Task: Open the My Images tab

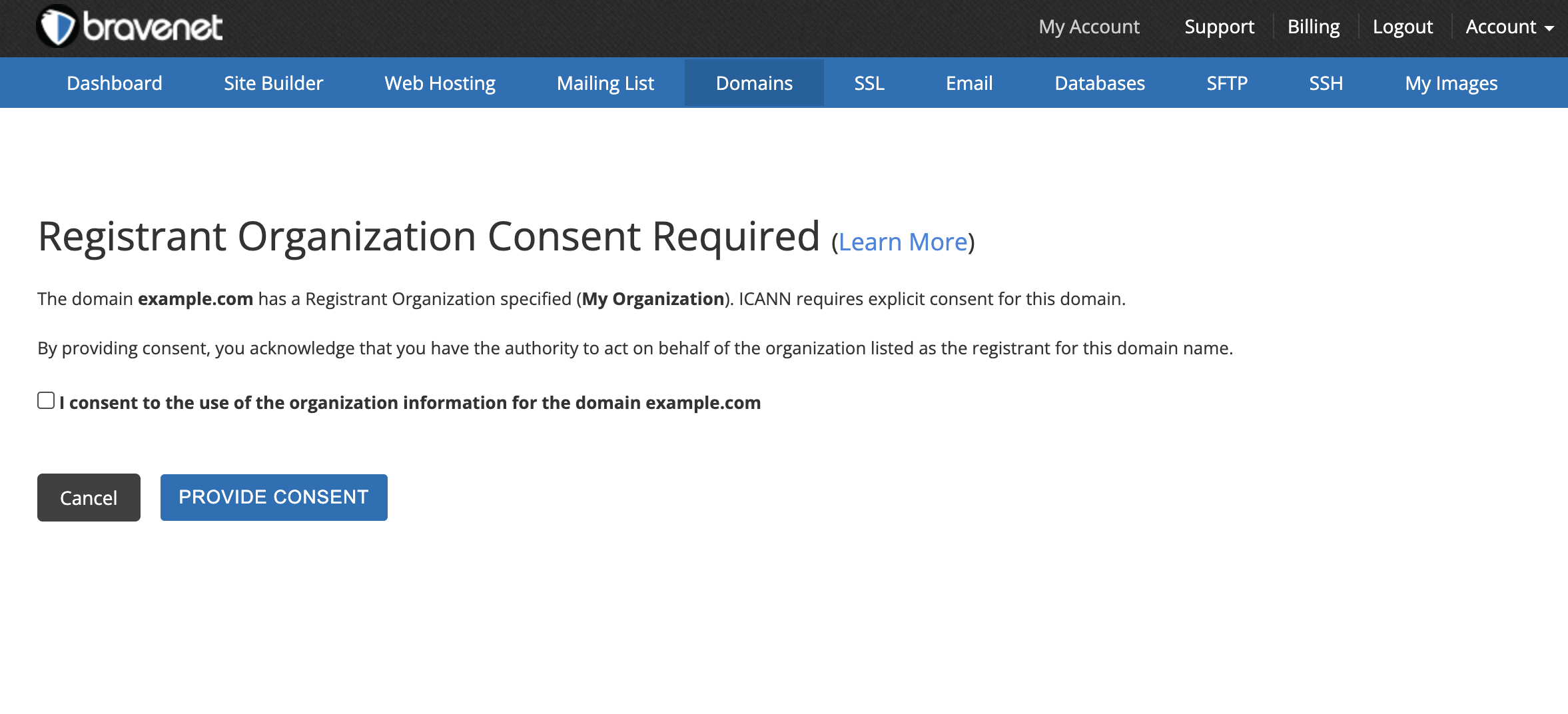Action: pos(1451,83)
